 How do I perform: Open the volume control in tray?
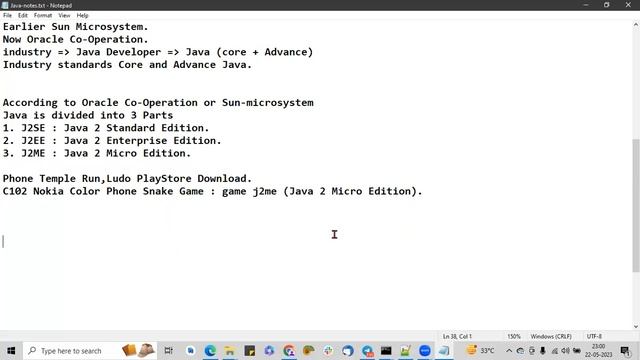[565, 351]
